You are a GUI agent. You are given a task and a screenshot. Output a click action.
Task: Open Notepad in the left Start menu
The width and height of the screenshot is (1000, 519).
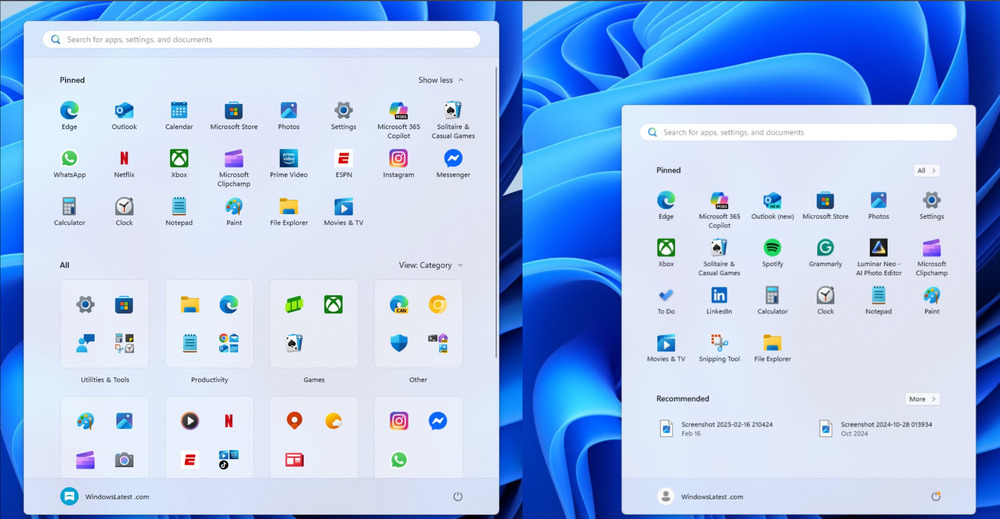coord(179,212)
